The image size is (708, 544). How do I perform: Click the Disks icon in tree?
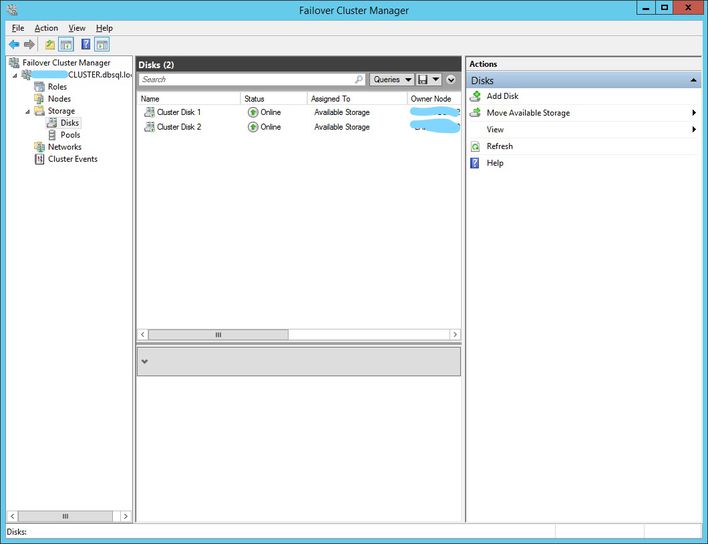pyautogui.click(x=52, y=123)
